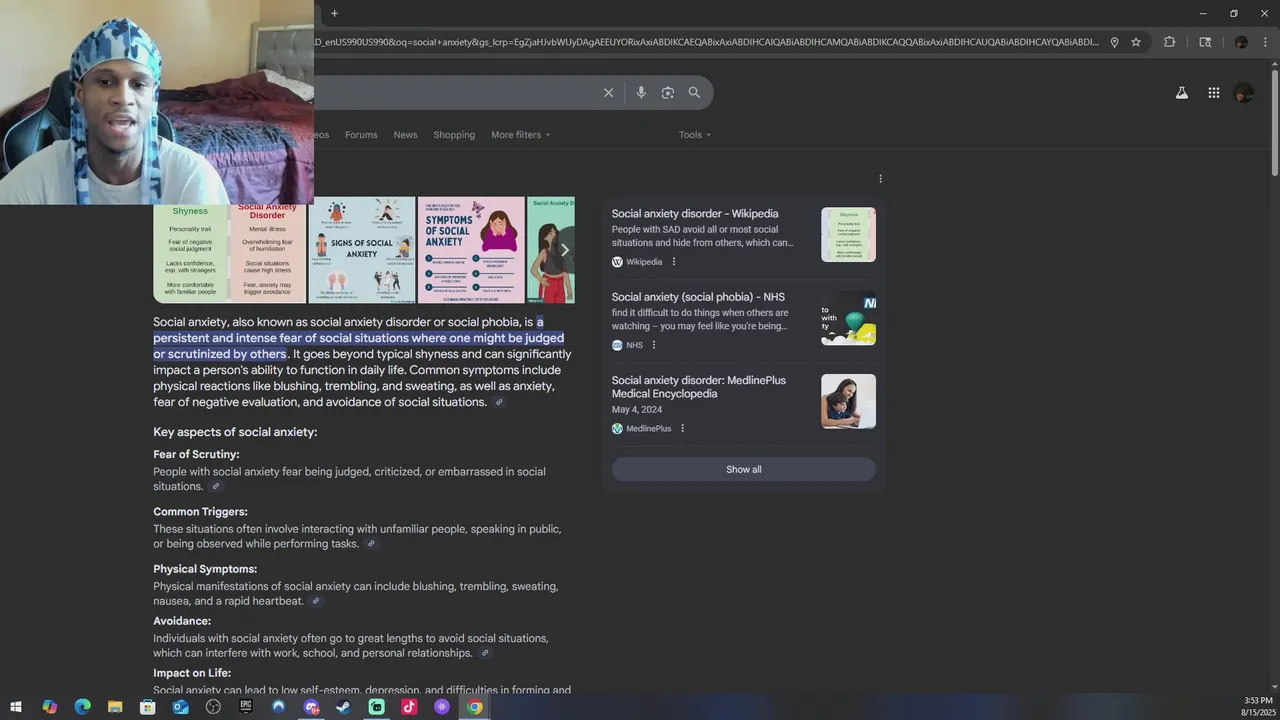Open the more options dots beside MedlinePlus source
The image size is (1280, 720).
tap(682, 428)
